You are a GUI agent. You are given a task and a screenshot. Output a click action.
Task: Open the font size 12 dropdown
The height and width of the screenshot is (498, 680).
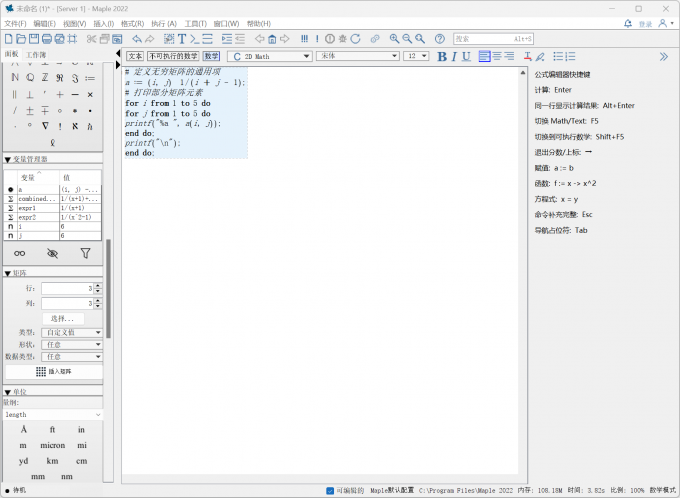pos(416,56)
